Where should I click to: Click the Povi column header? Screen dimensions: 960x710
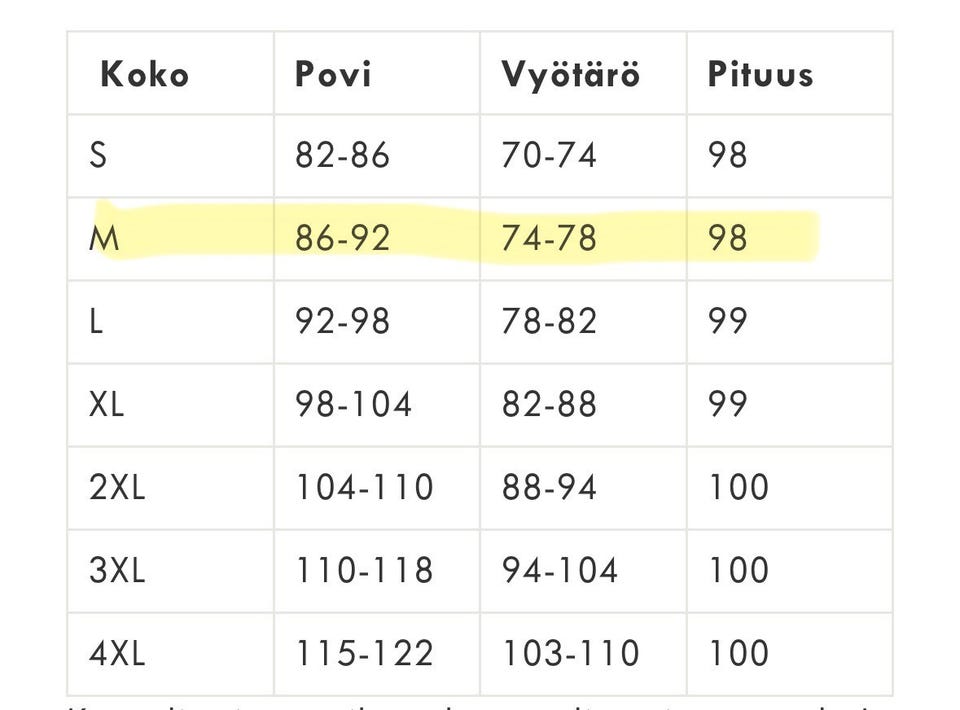pyautogui.click(x=333, y=74)
